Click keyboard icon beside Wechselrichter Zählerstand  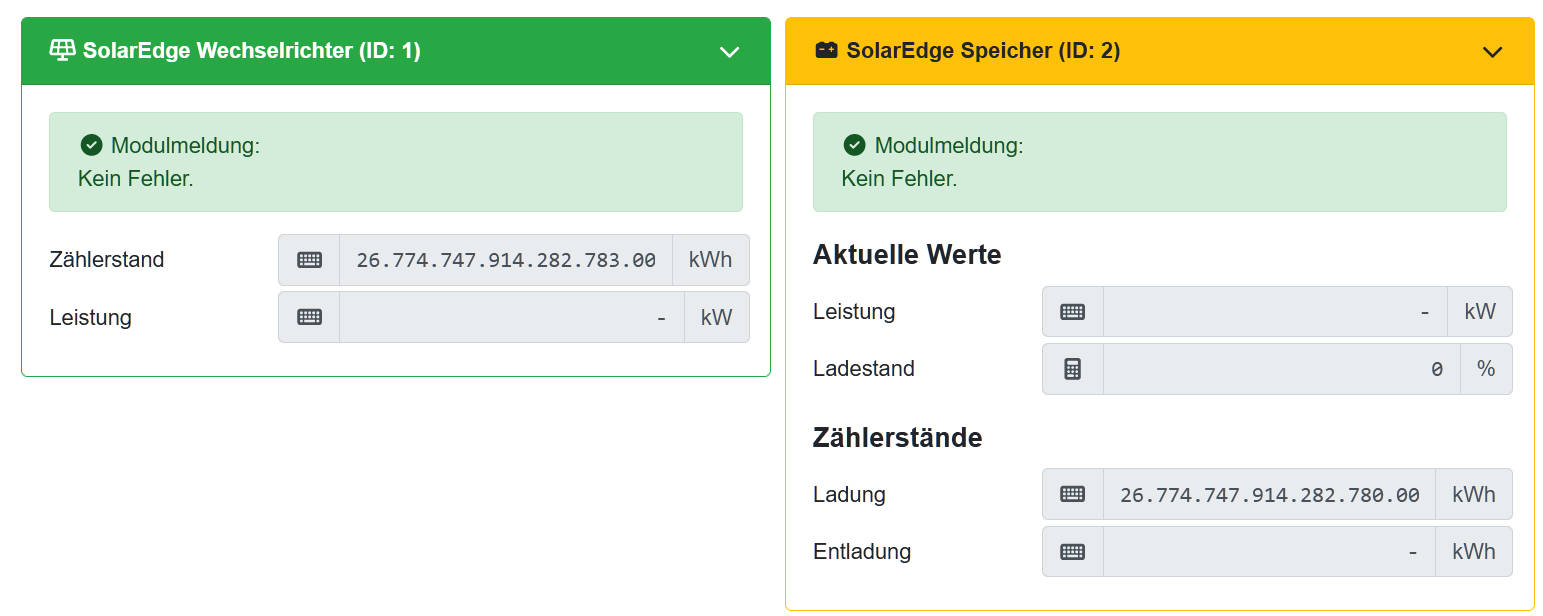click(x=309, y=260)
